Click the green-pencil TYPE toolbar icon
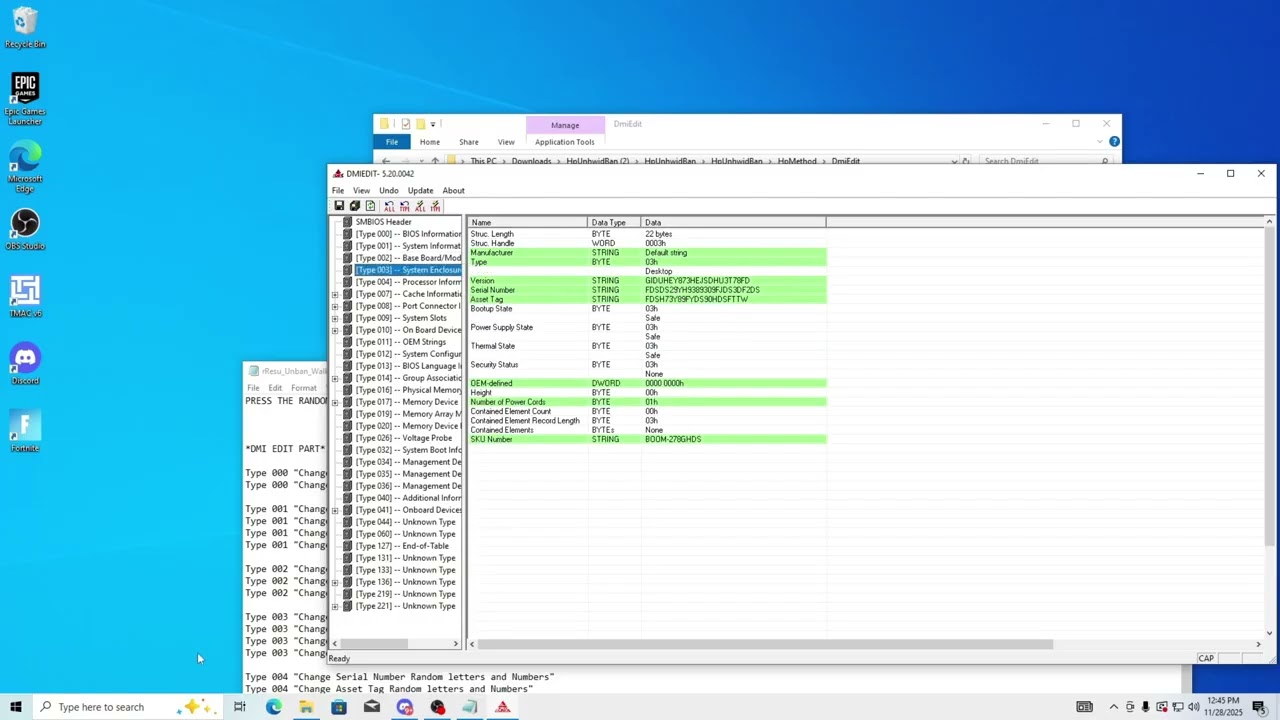The width and height of the screenshot is (1280, 720). point(434,206)
